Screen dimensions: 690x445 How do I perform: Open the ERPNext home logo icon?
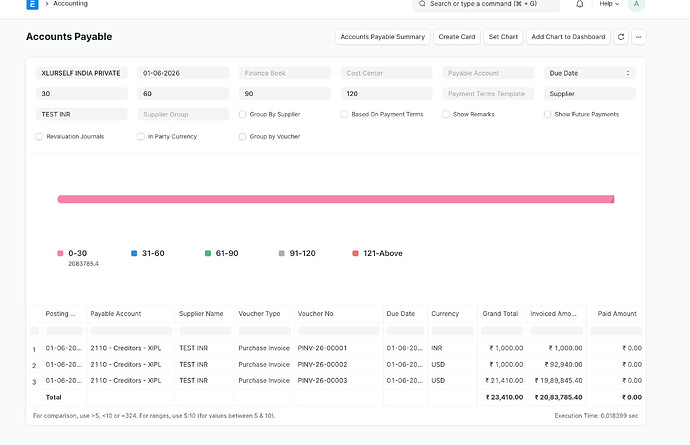point(32,4)
